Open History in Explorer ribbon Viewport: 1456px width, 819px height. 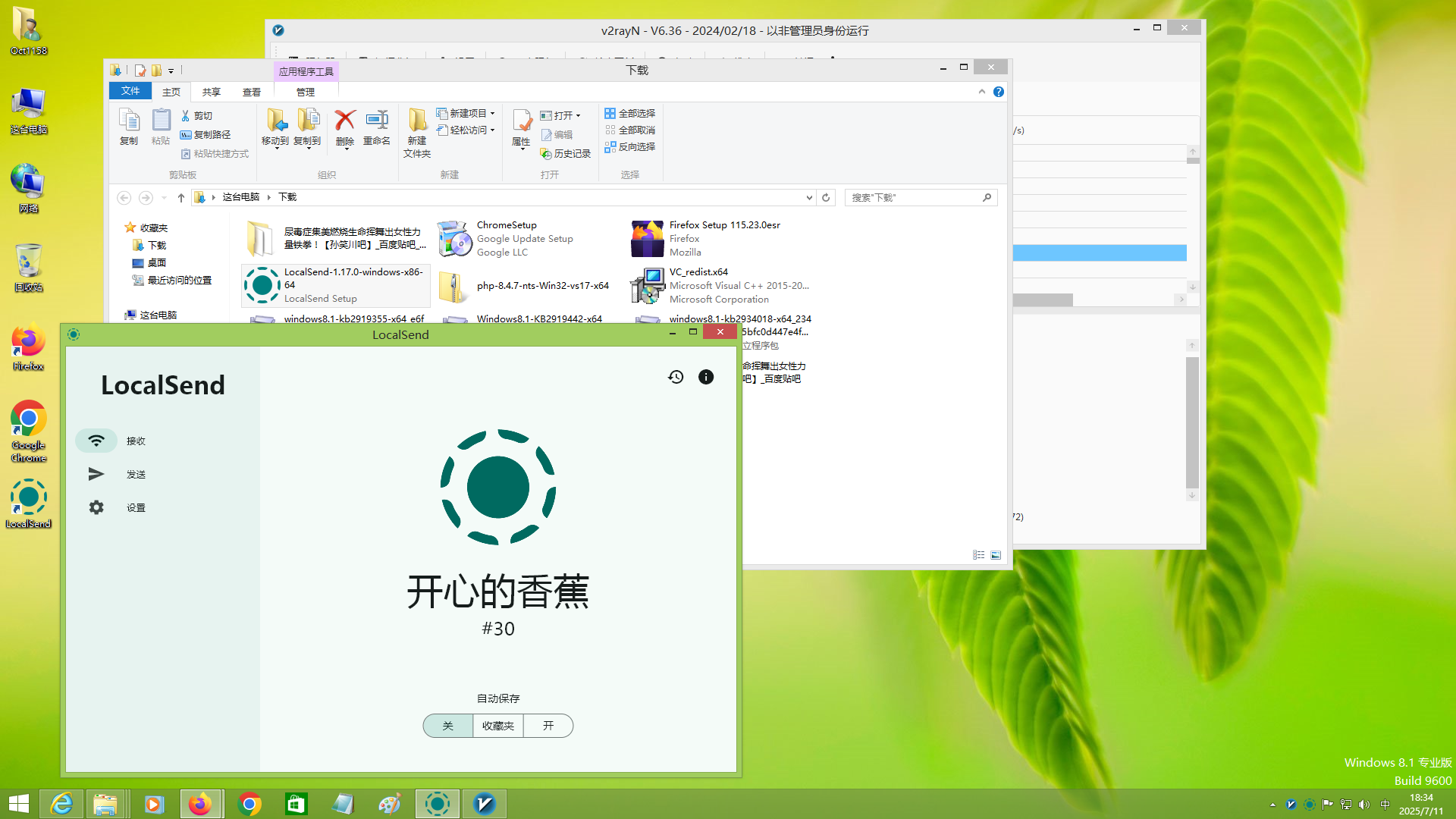[x=565, y=153]
